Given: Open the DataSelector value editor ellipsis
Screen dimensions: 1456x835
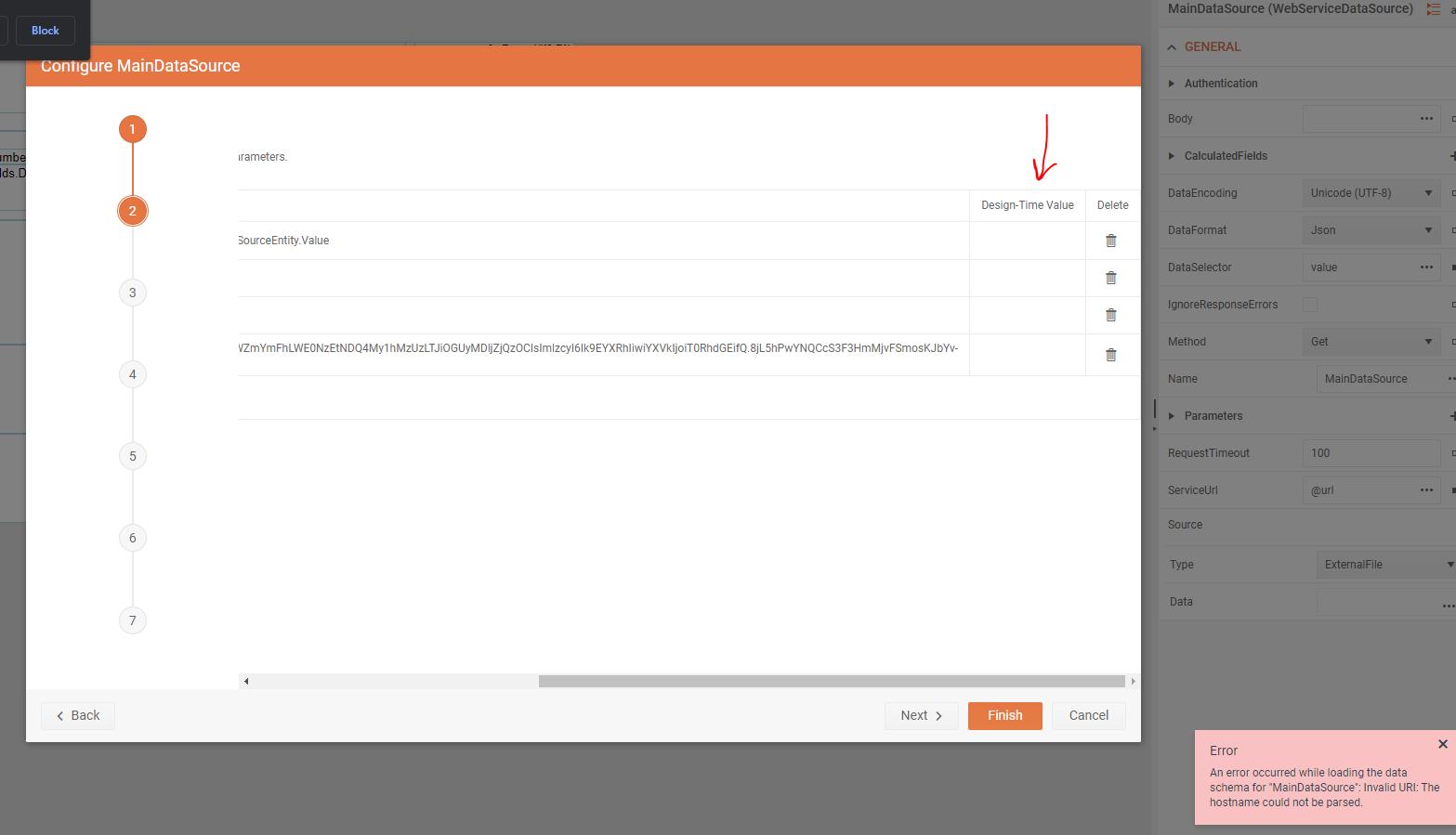Looking at the screenshot, I should [x=1427, y=267].
